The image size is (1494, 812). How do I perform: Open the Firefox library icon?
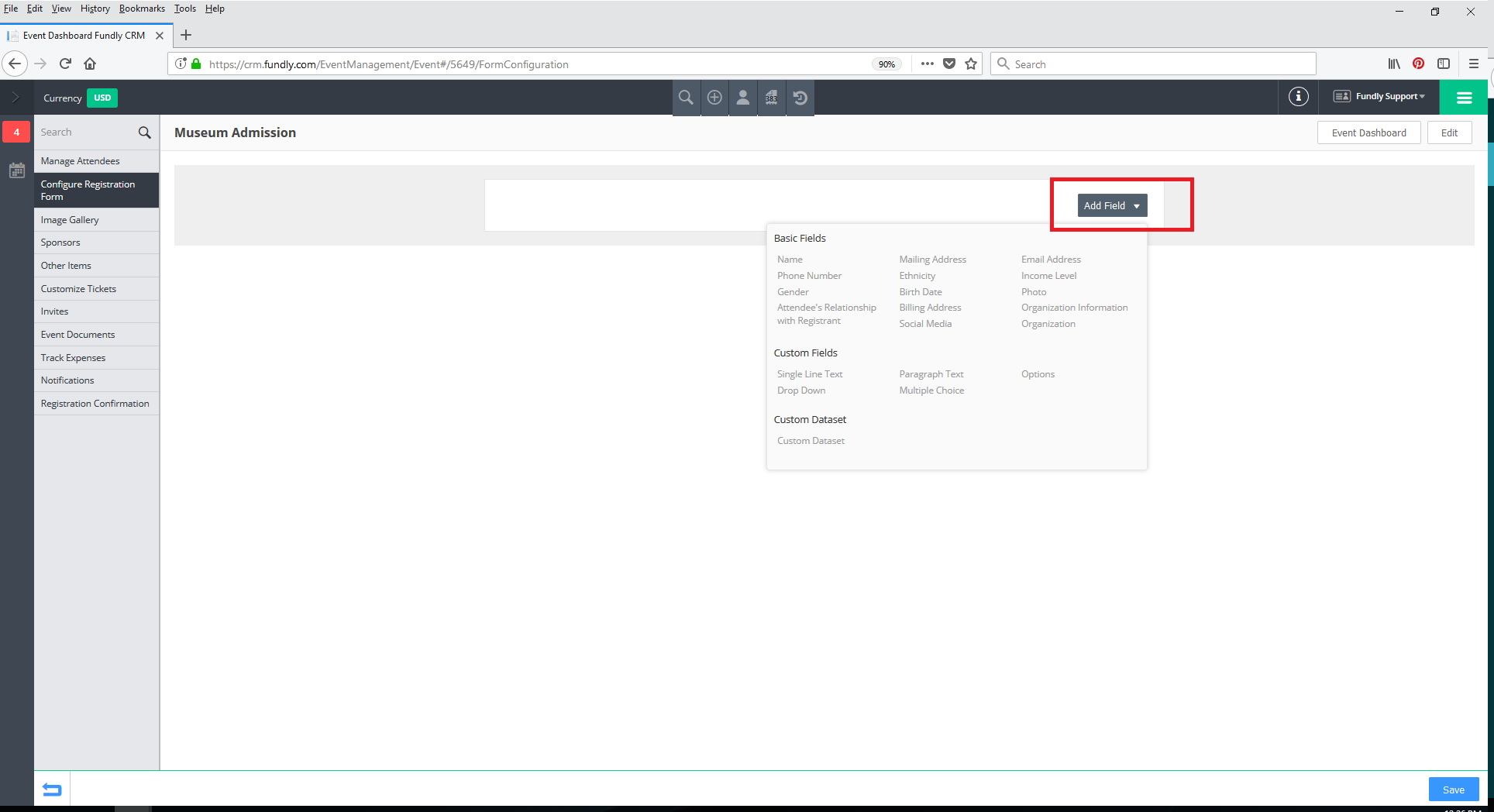tap(1394, 64)
